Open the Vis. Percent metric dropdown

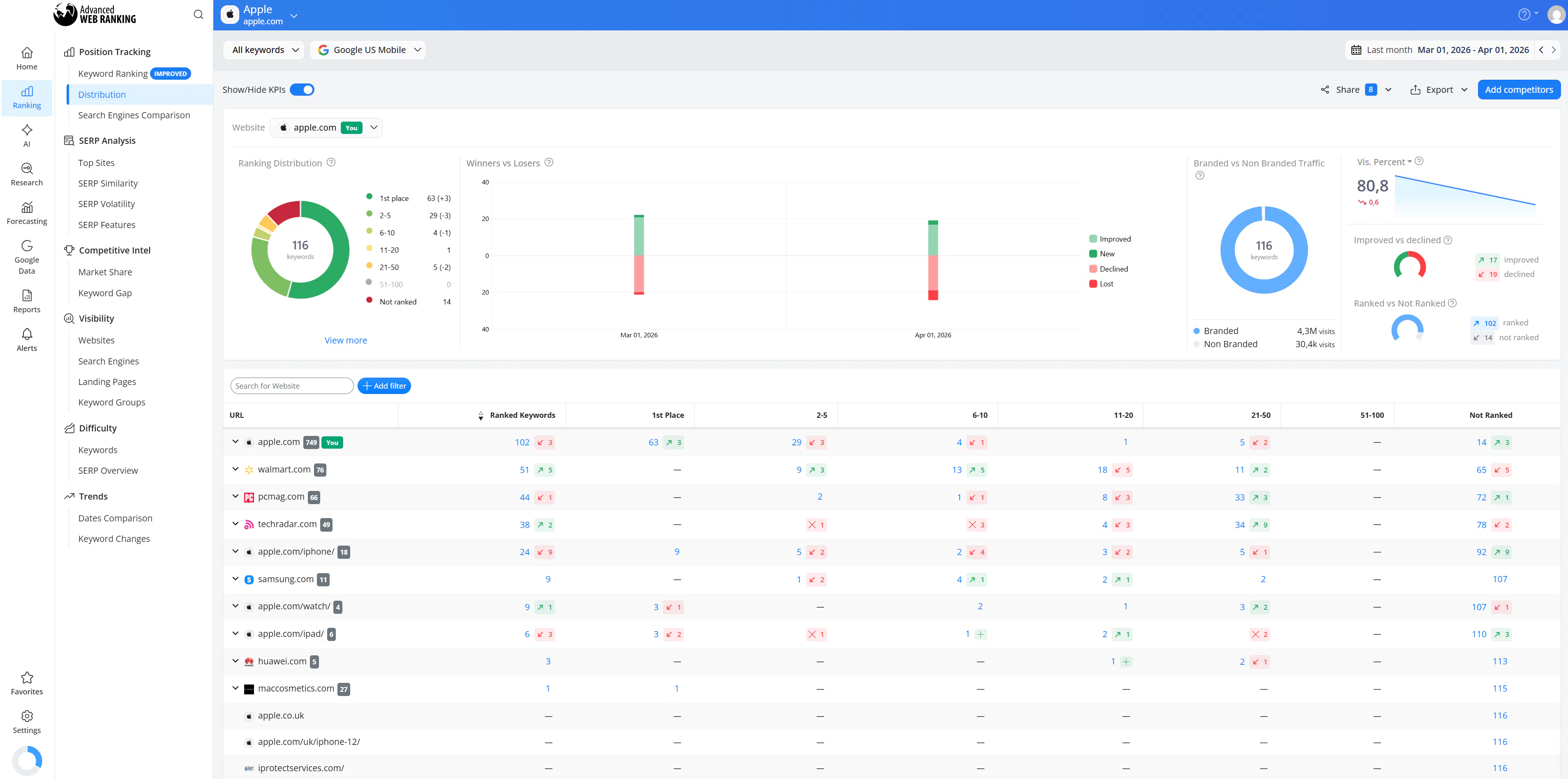(1384, 162)
